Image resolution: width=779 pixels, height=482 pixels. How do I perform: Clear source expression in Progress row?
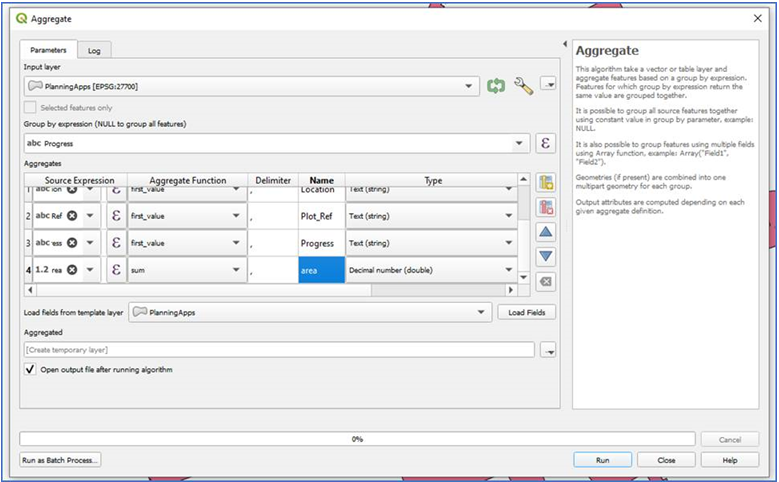72,242
